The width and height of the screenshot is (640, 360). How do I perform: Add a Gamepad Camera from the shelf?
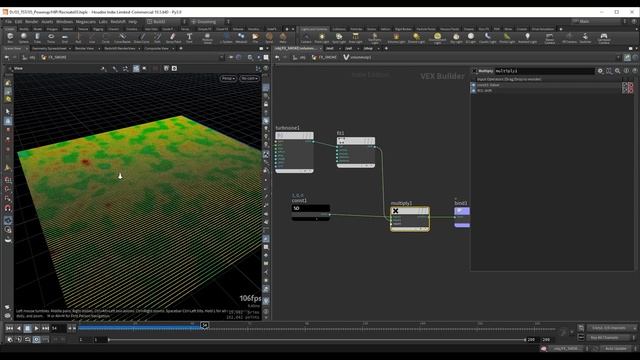(604, 38)
